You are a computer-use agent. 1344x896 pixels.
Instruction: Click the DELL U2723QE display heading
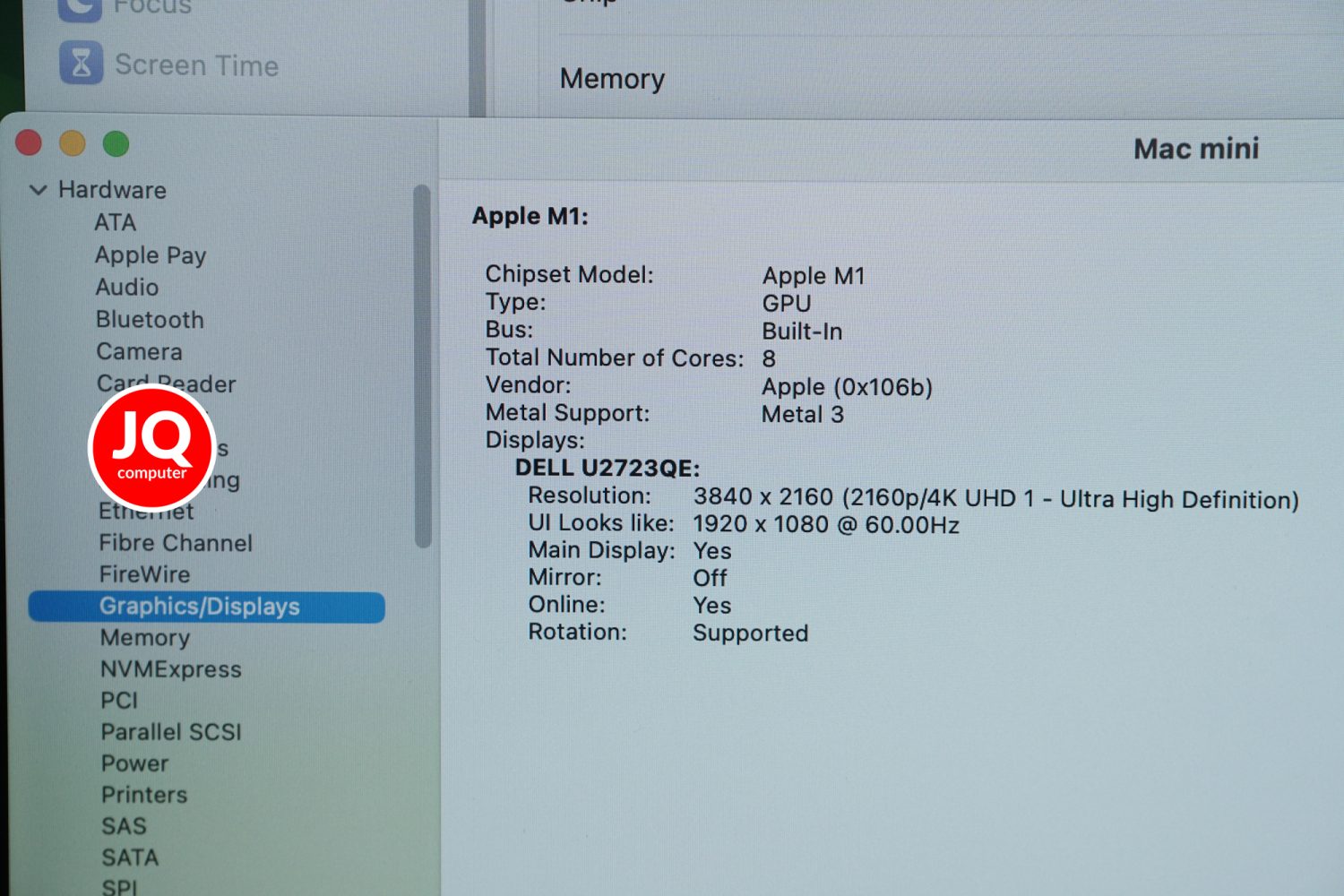pyautogui.click(x=607, y=469)
